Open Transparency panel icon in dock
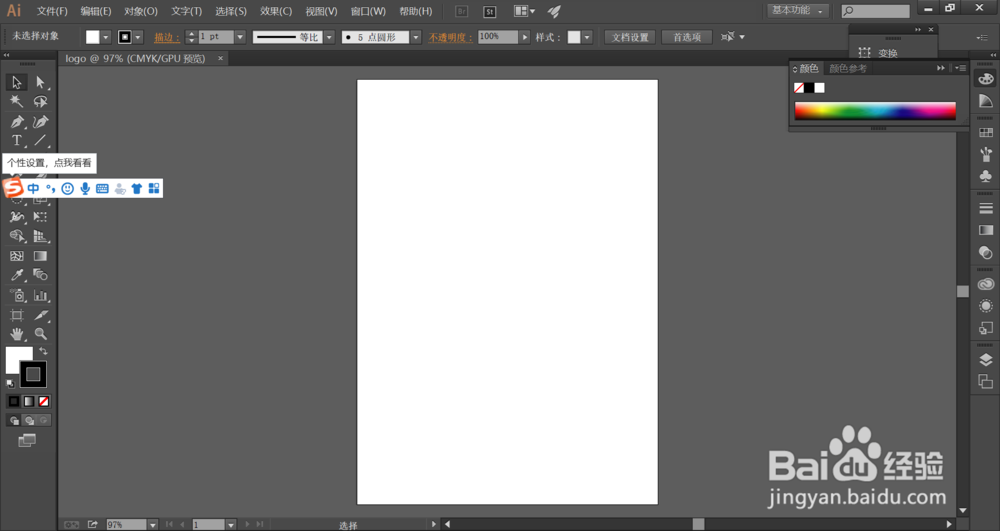Image resolution: width=1000 pixels, height=531 pixels. click(x=985, y=252)
